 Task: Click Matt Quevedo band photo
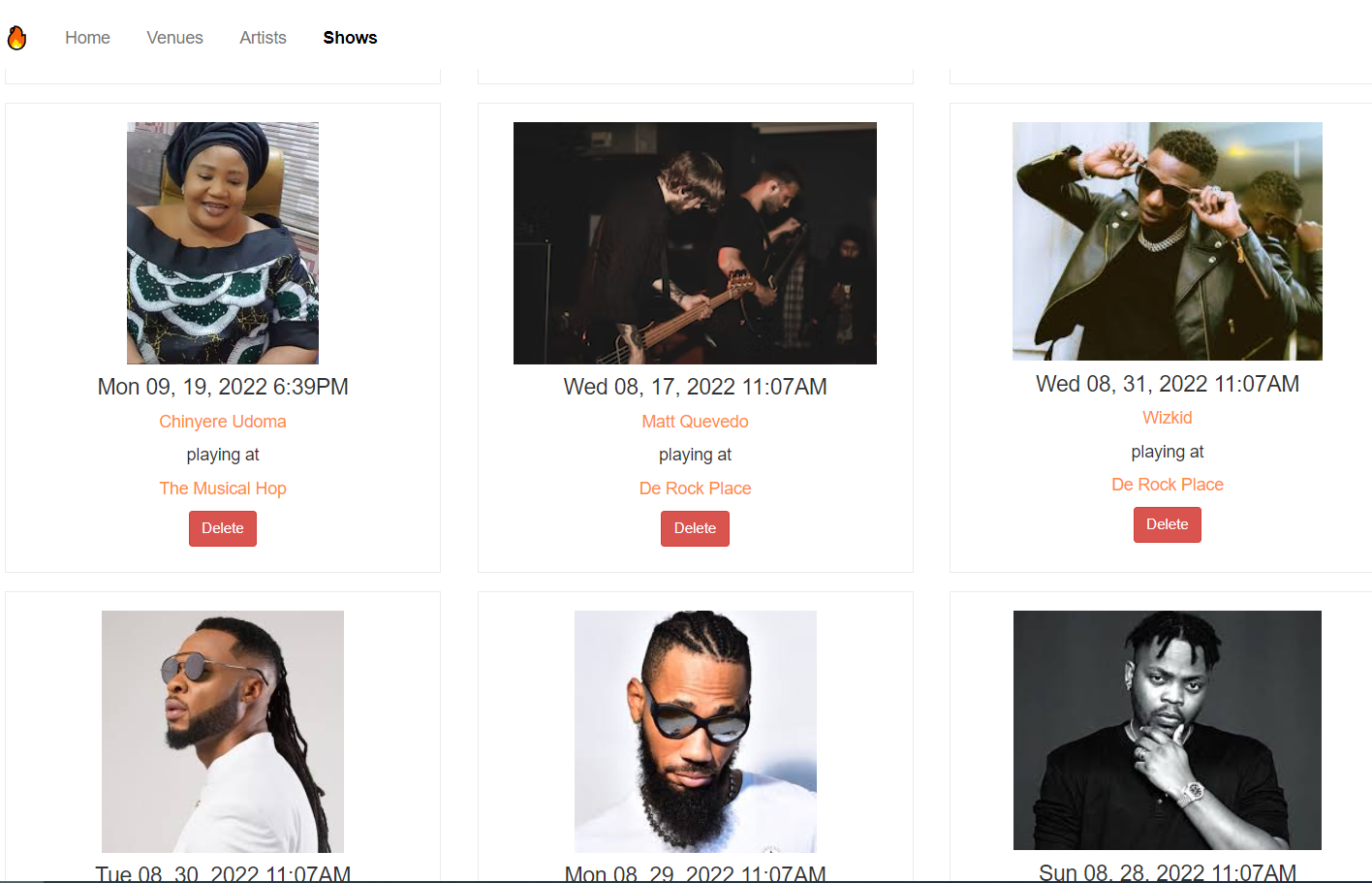[695, 243]
